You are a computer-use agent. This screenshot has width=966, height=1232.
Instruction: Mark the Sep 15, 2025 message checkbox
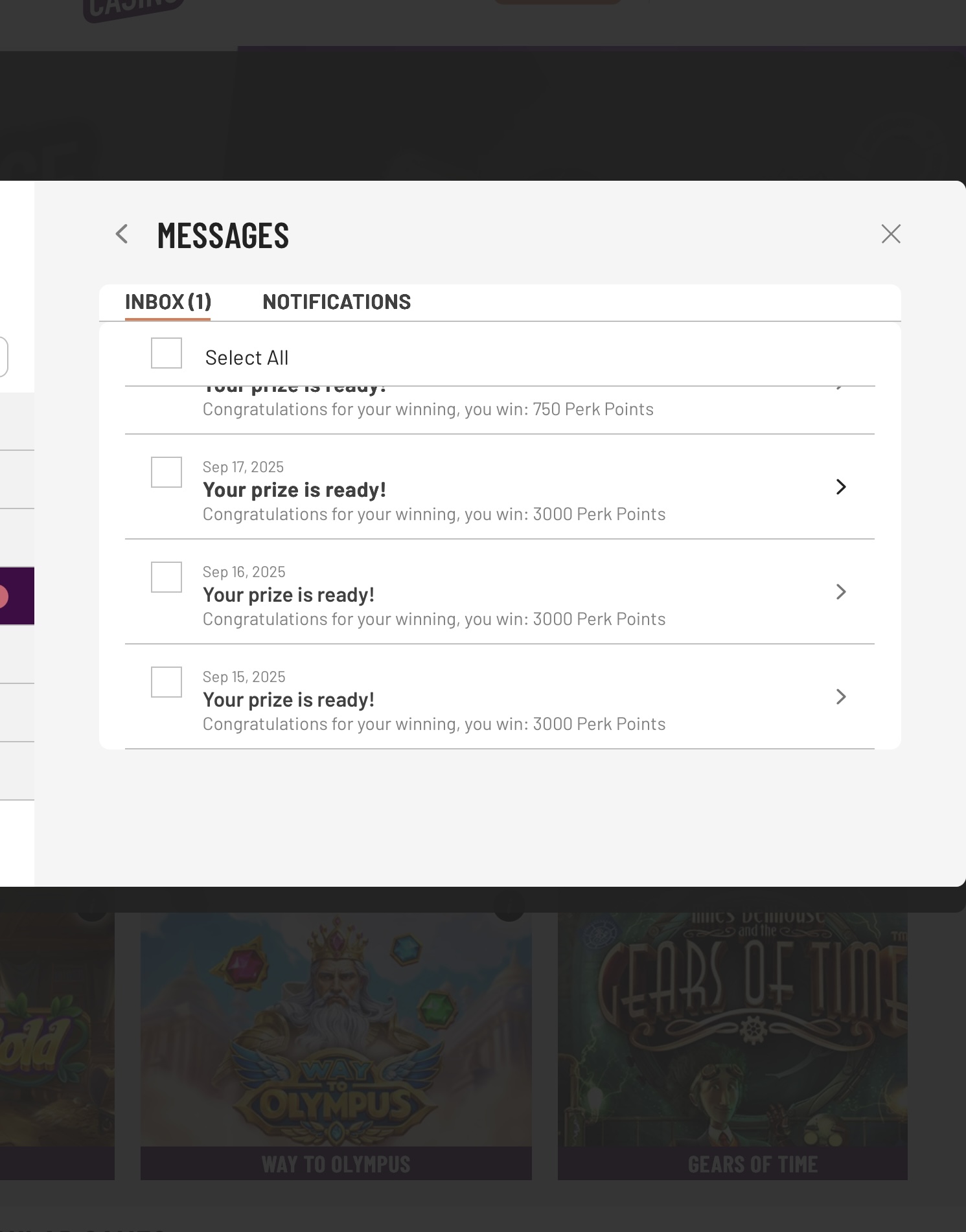167,682
